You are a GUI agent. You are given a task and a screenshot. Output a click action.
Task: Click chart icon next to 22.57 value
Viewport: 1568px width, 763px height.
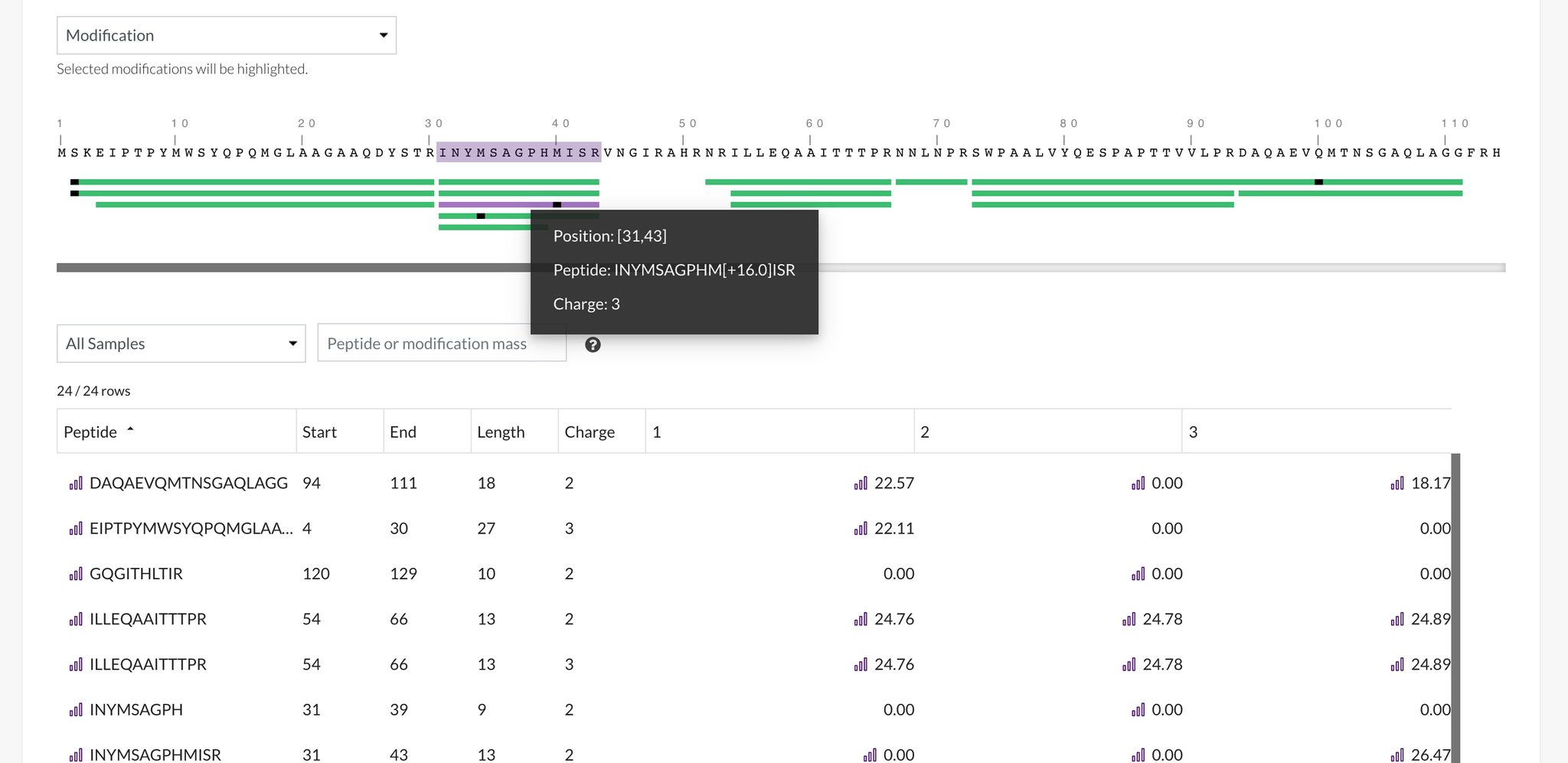(861, 483)
